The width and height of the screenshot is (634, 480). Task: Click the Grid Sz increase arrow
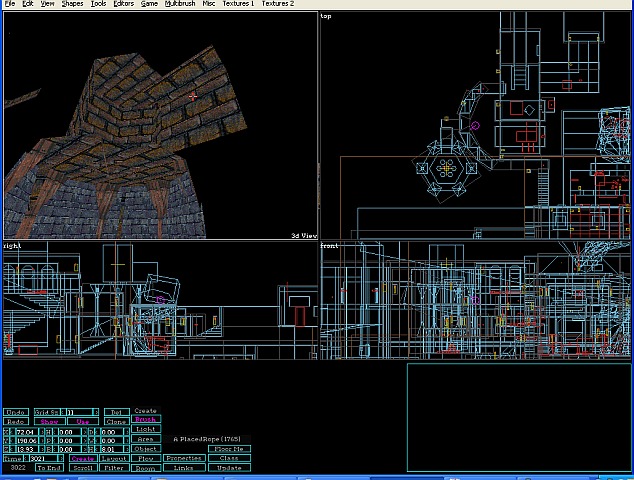(x=96, y=412)
